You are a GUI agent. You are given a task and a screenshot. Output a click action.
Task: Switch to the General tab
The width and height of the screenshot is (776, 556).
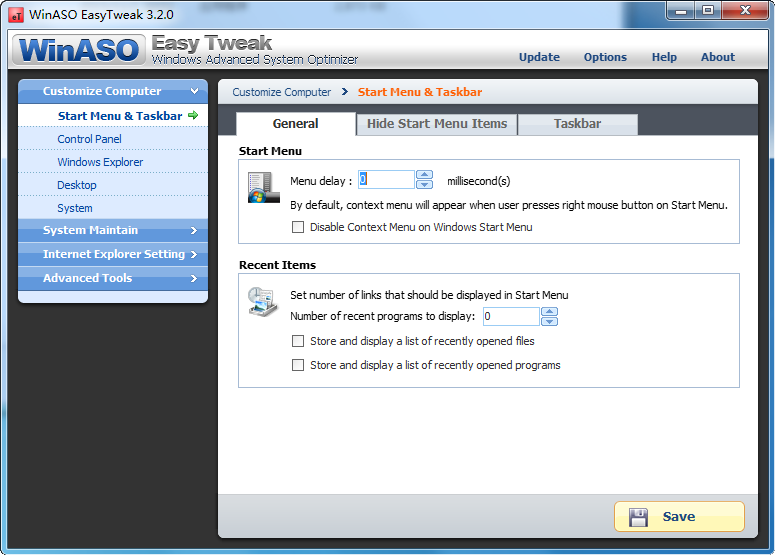(296, 124)
